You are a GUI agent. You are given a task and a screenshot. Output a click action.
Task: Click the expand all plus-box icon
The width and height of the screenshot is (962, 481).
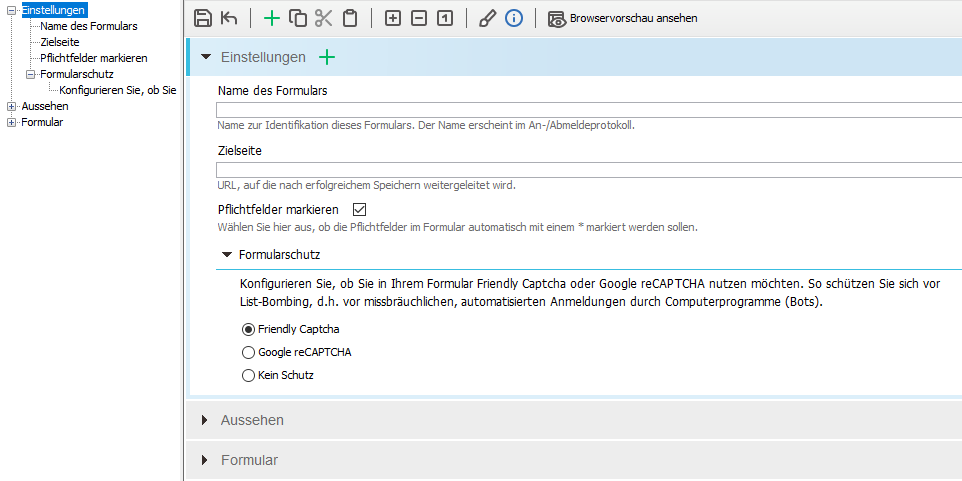point(393,18)
